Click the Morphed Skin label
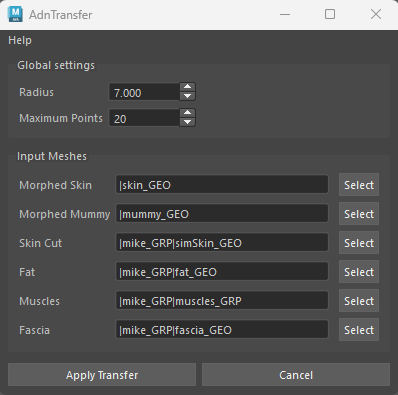The width and height of the screenshot is (398, 395). tap(55, 185)
